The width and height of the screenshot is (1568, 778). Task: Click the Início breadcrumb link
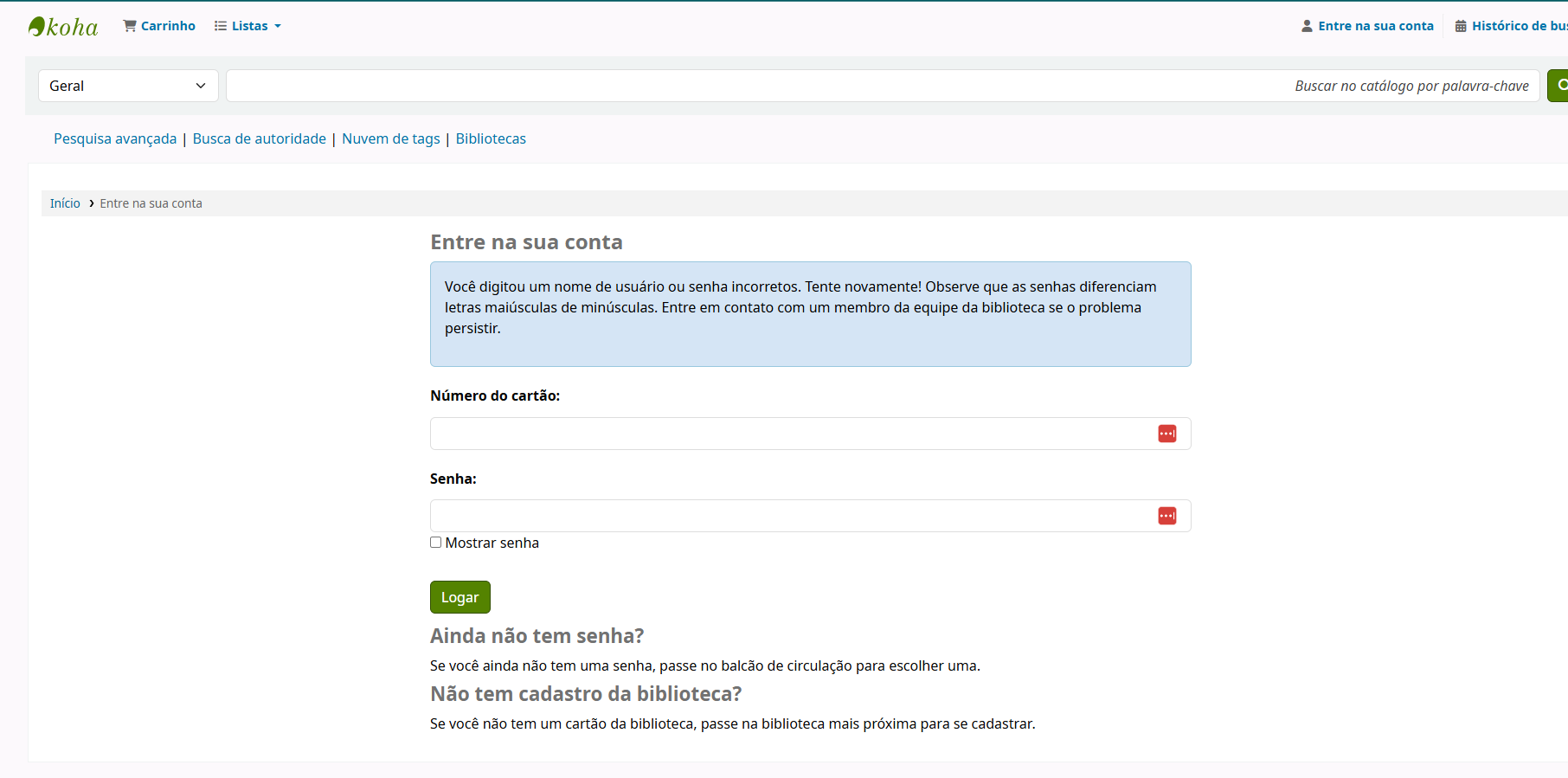pos(65,203)
